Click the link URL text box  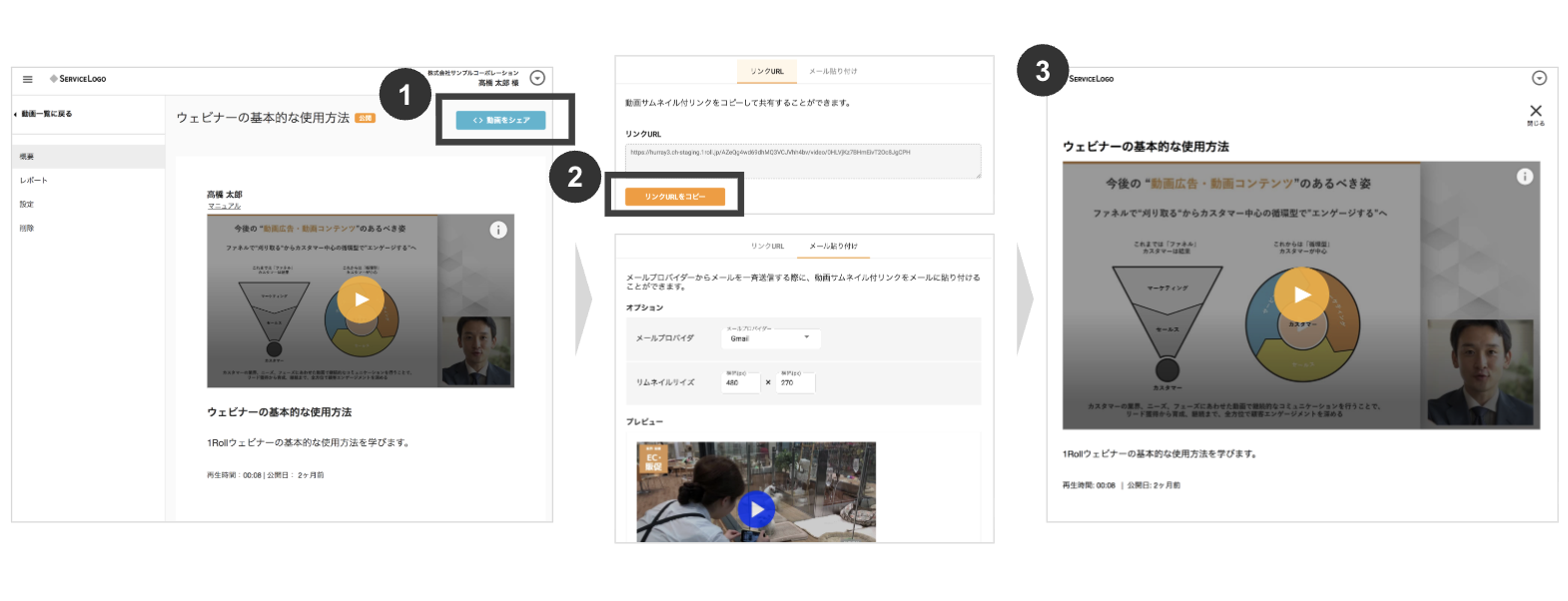(802, 160)
